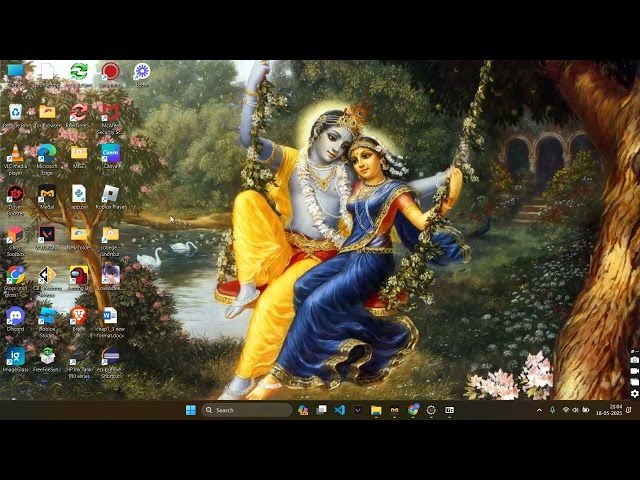Screen dimensions: 640x480
Task: Click the taskbar Search box
Action: 247,410
